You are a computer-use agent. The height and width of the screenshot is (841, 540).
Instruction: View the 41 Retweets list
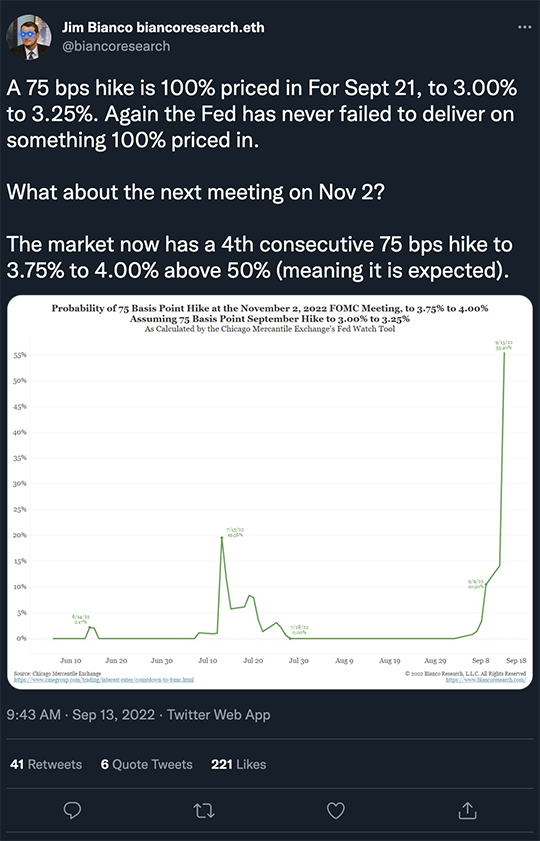[x=46, y=764]
